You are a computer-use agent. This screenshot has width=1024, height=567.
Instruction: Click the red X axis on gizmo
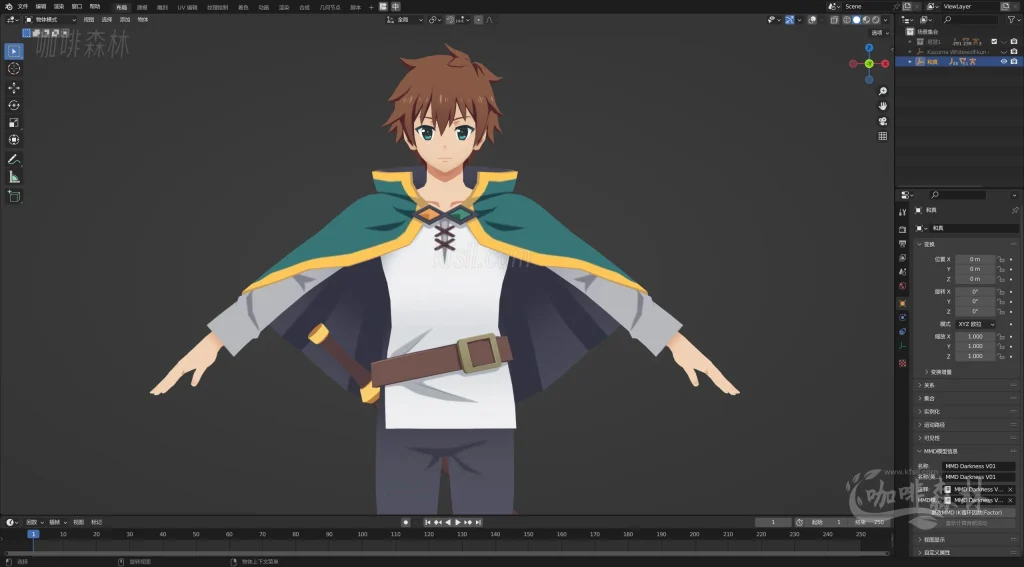(x=885, y=64)
